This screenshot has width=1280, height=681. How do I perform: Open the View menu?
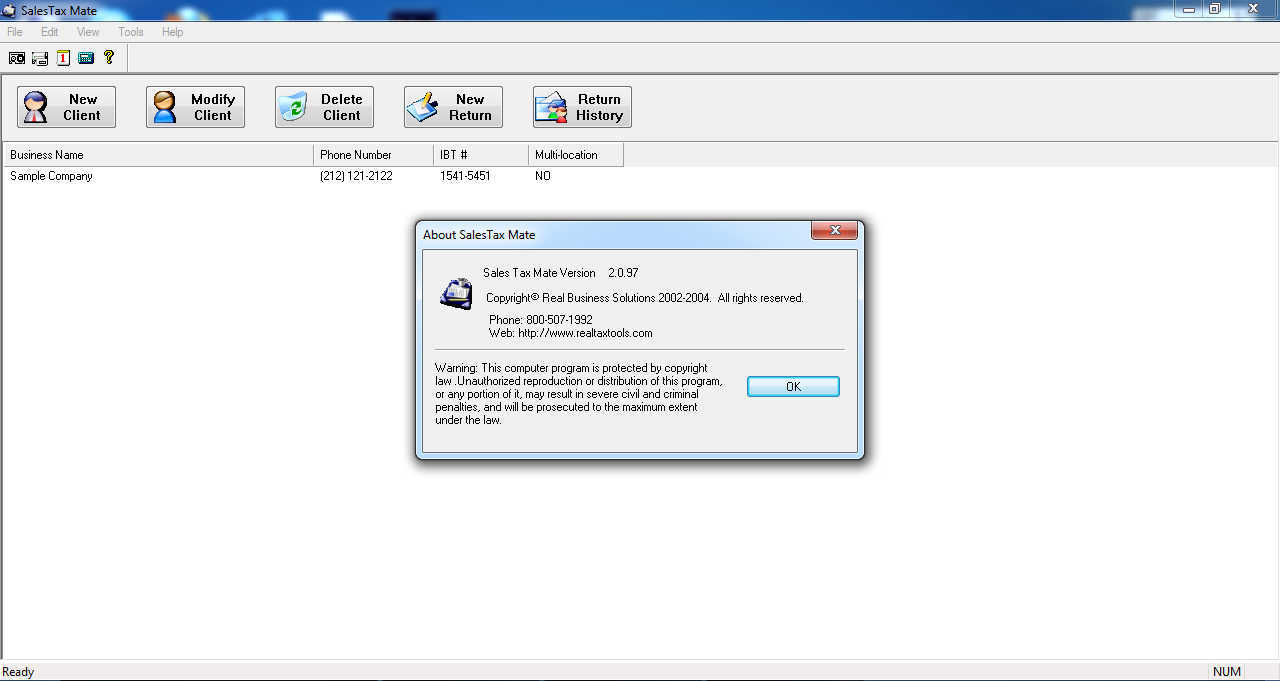[88, 31]
